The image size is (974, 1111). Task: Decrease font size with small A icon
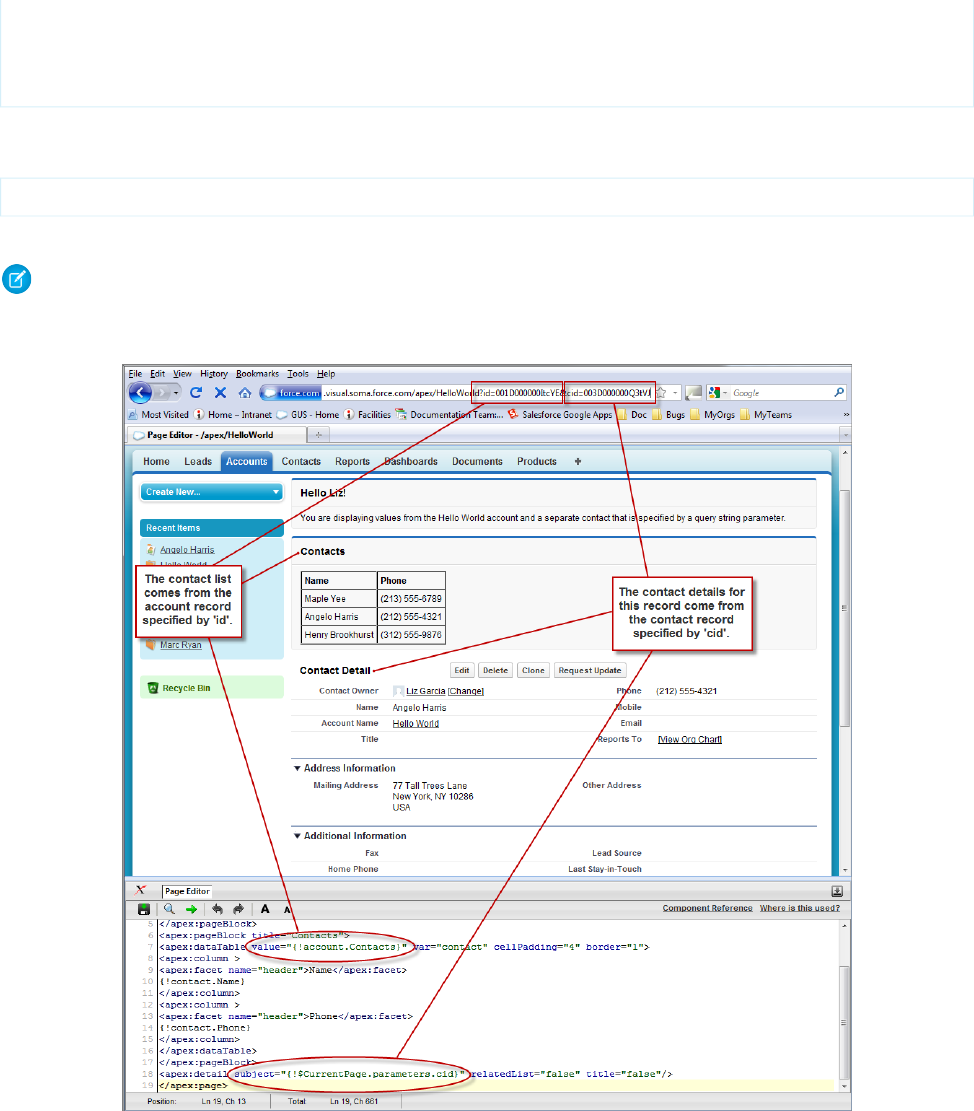287,910
